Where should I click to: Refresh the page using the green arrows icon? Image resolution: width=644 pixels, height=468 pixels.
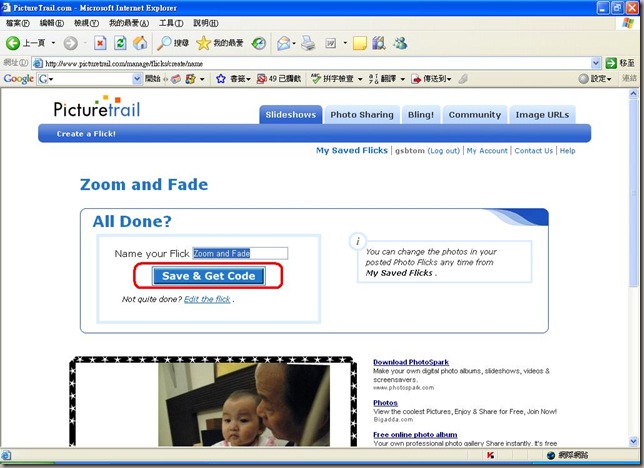click(x=120, y=43)
